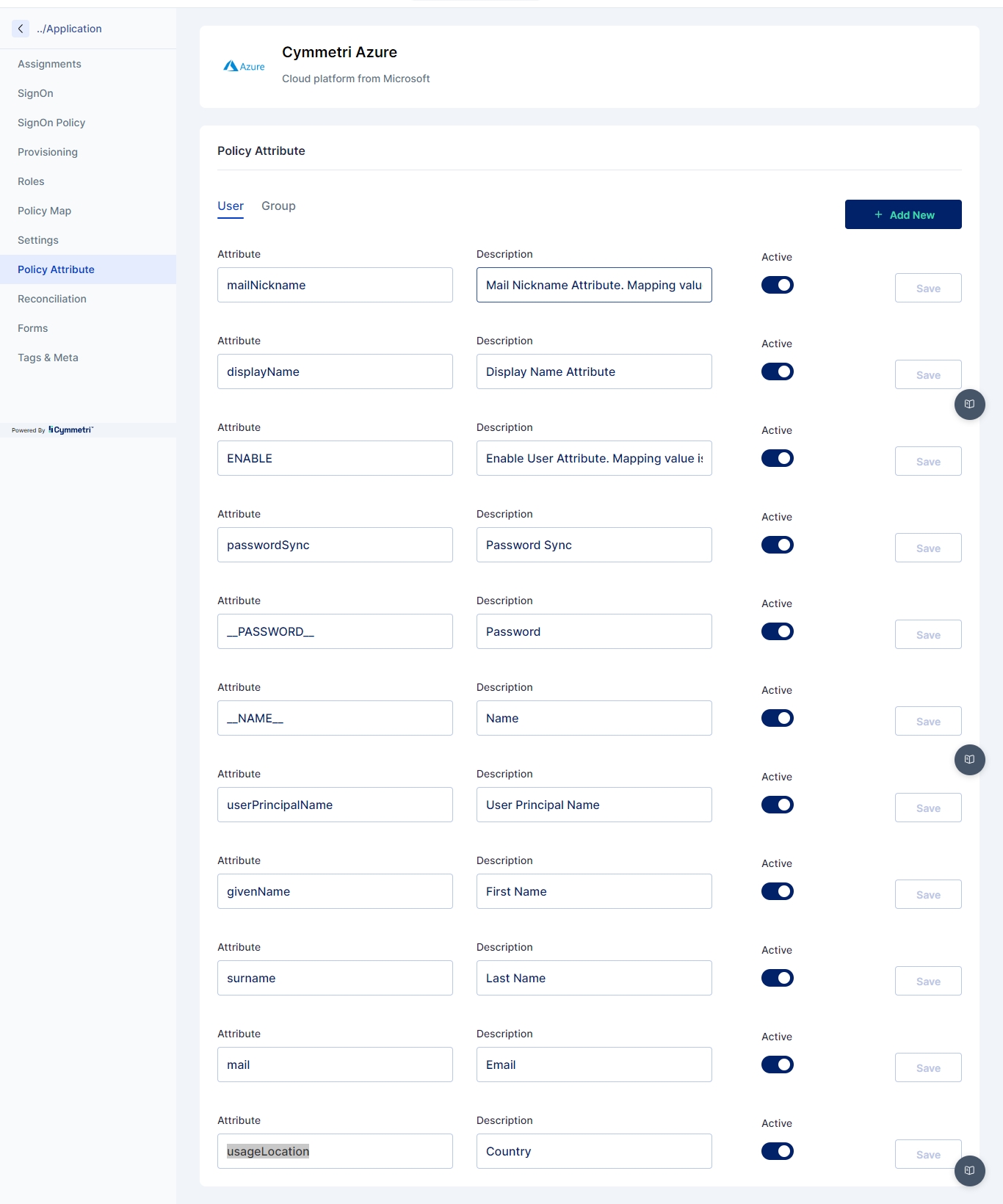
Task: Select the User tab
Action: (x=230, y=206)
